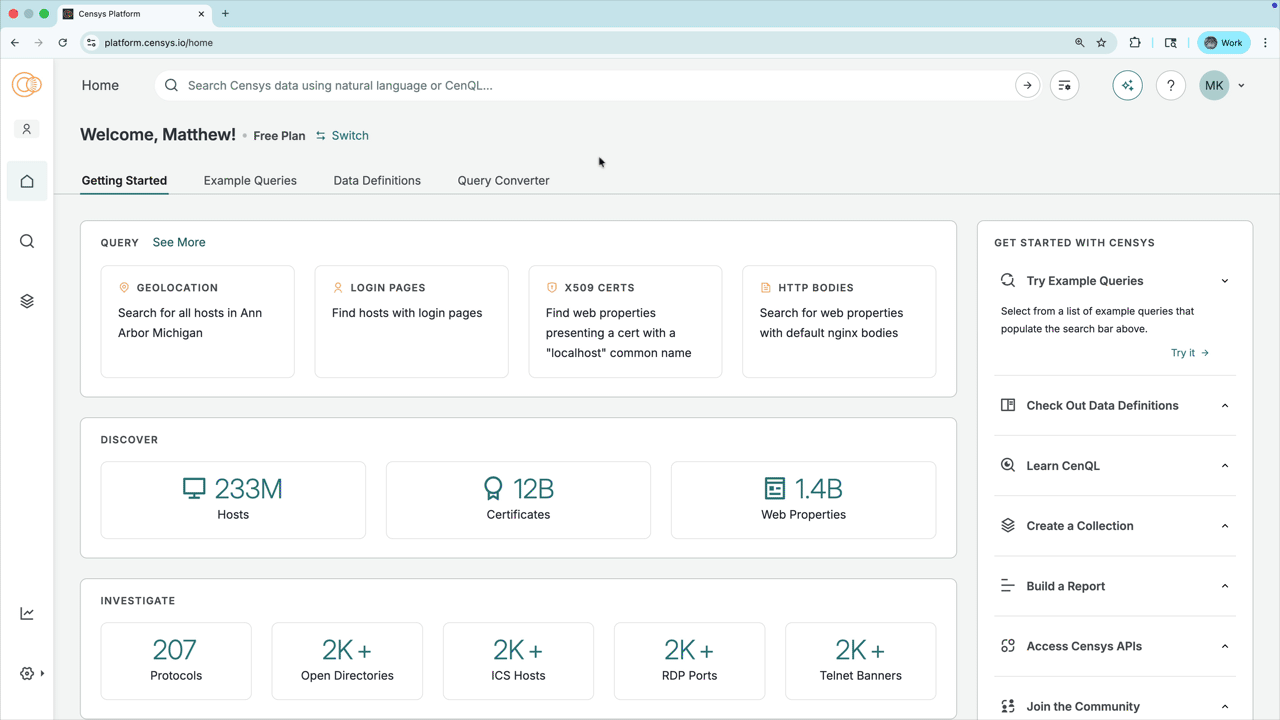The height and width of the screenshot is (720, 1280).
Task: Open the RDP Ports card
Action: coord(689,661)
